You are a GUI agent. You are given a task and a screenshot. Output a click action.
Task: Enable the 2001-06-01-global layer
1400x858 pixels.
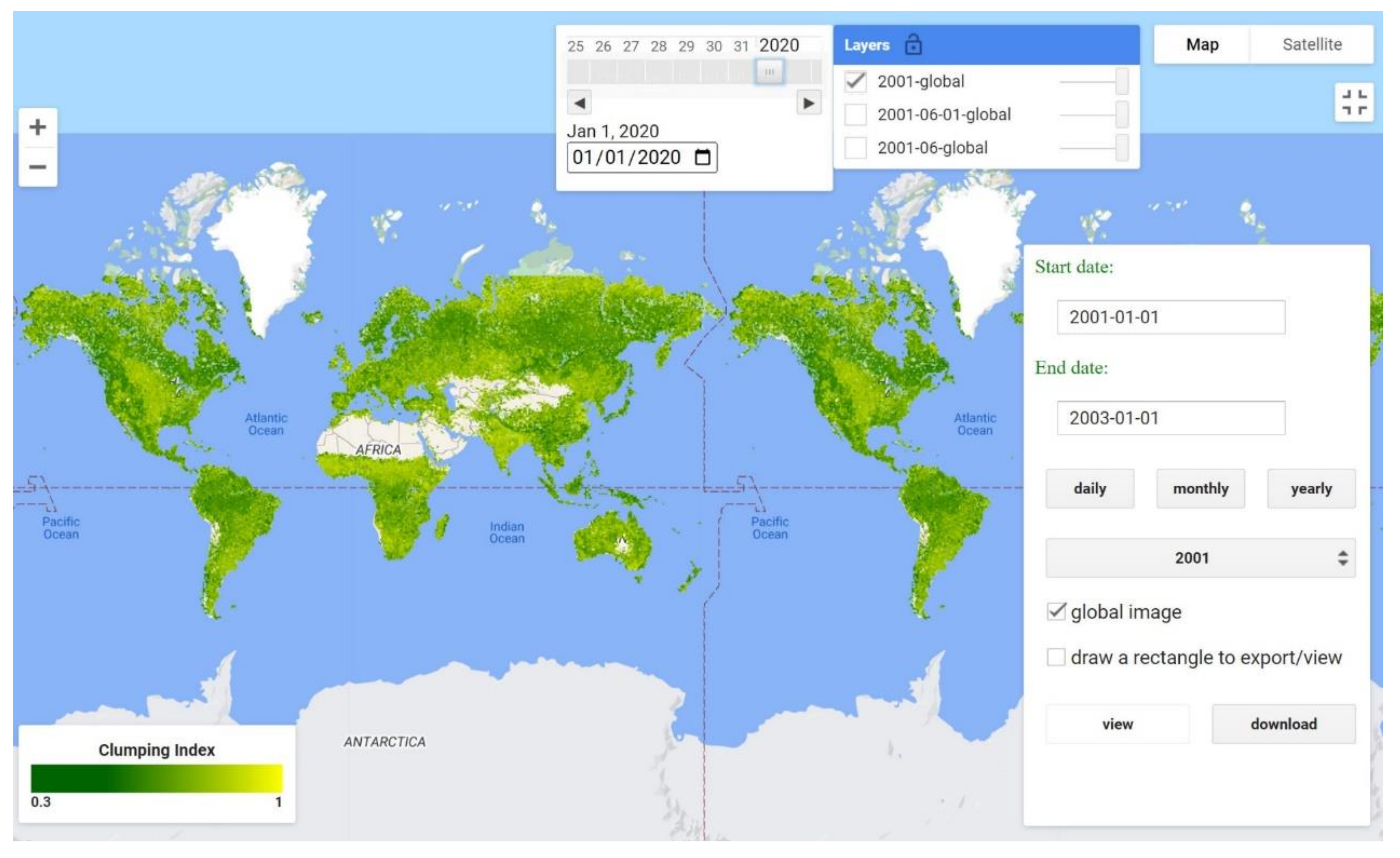tap(855, 115)
